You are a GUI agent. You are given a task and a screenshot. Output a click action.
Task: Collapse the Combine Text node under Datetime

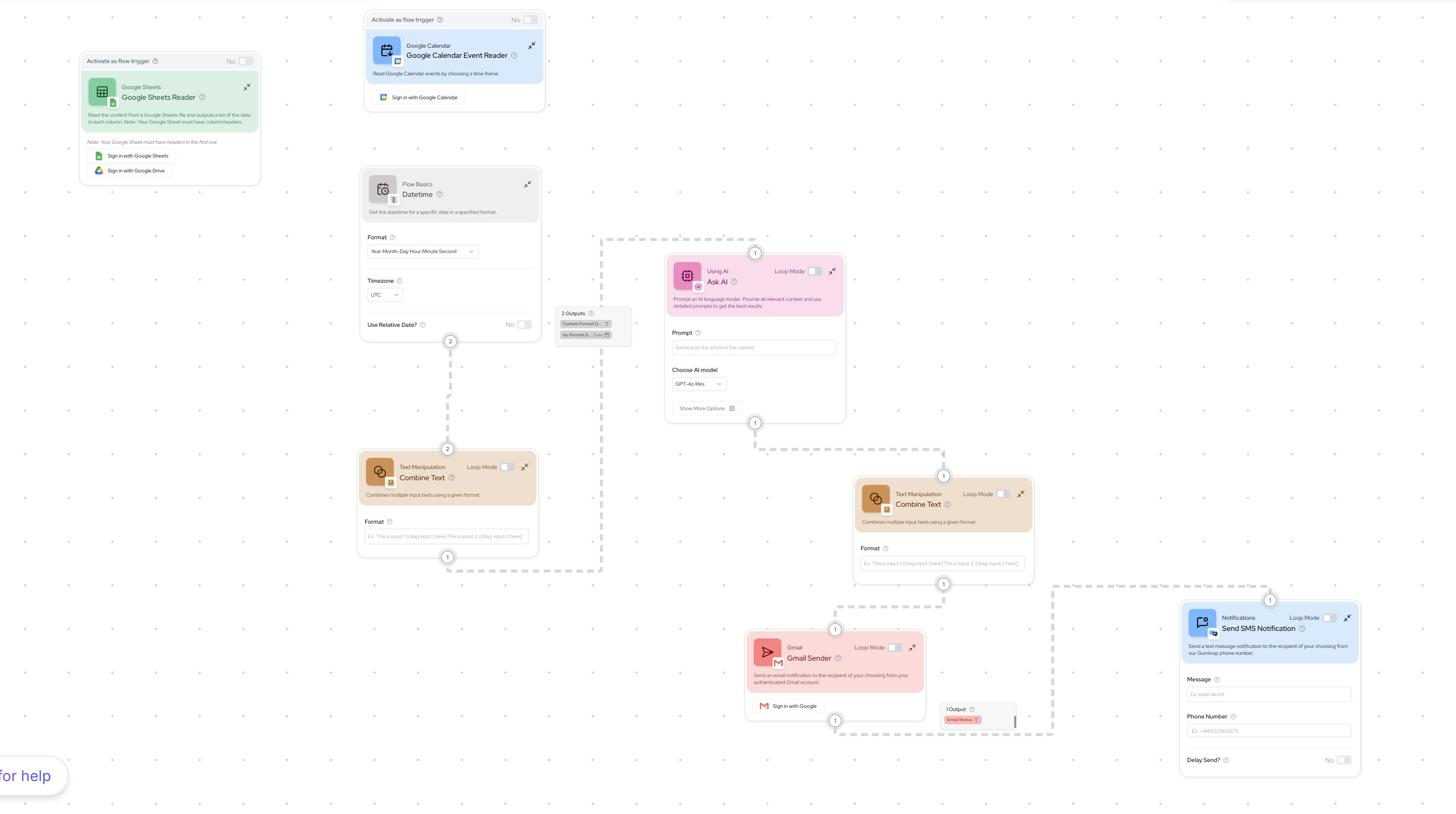[x=525, y=467]
